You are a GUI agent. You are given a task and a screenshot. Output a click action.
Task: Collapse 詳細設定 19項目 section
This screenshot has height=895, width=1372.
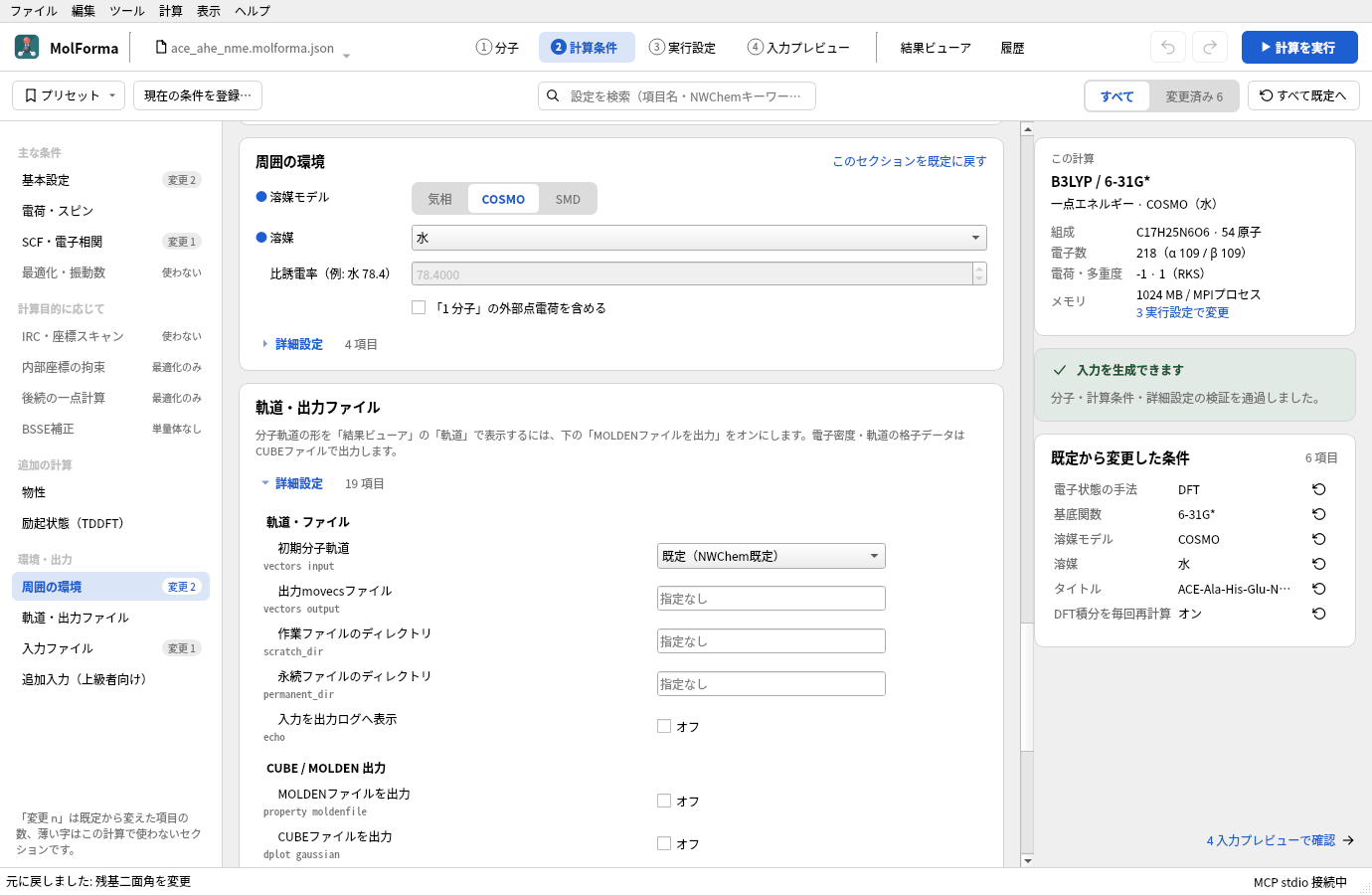(x=298, y=483)
